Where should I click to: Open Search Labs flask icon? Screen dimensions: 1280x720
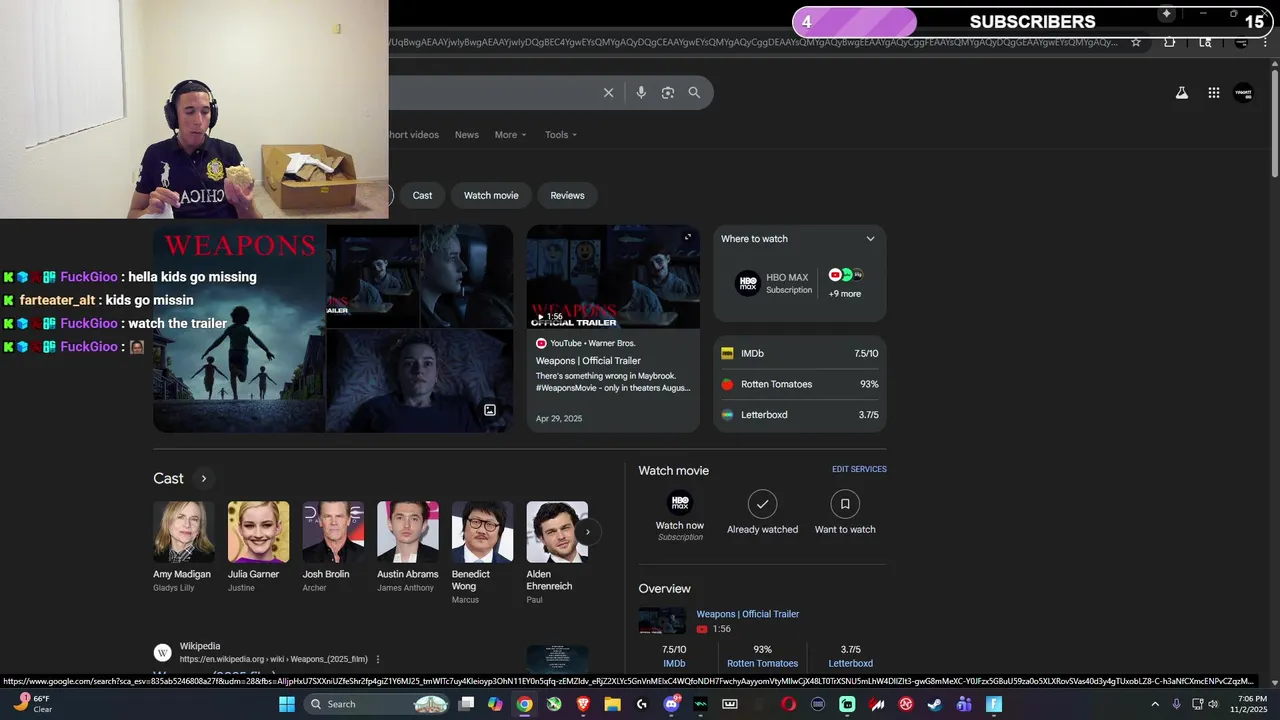click(1182, 92)
